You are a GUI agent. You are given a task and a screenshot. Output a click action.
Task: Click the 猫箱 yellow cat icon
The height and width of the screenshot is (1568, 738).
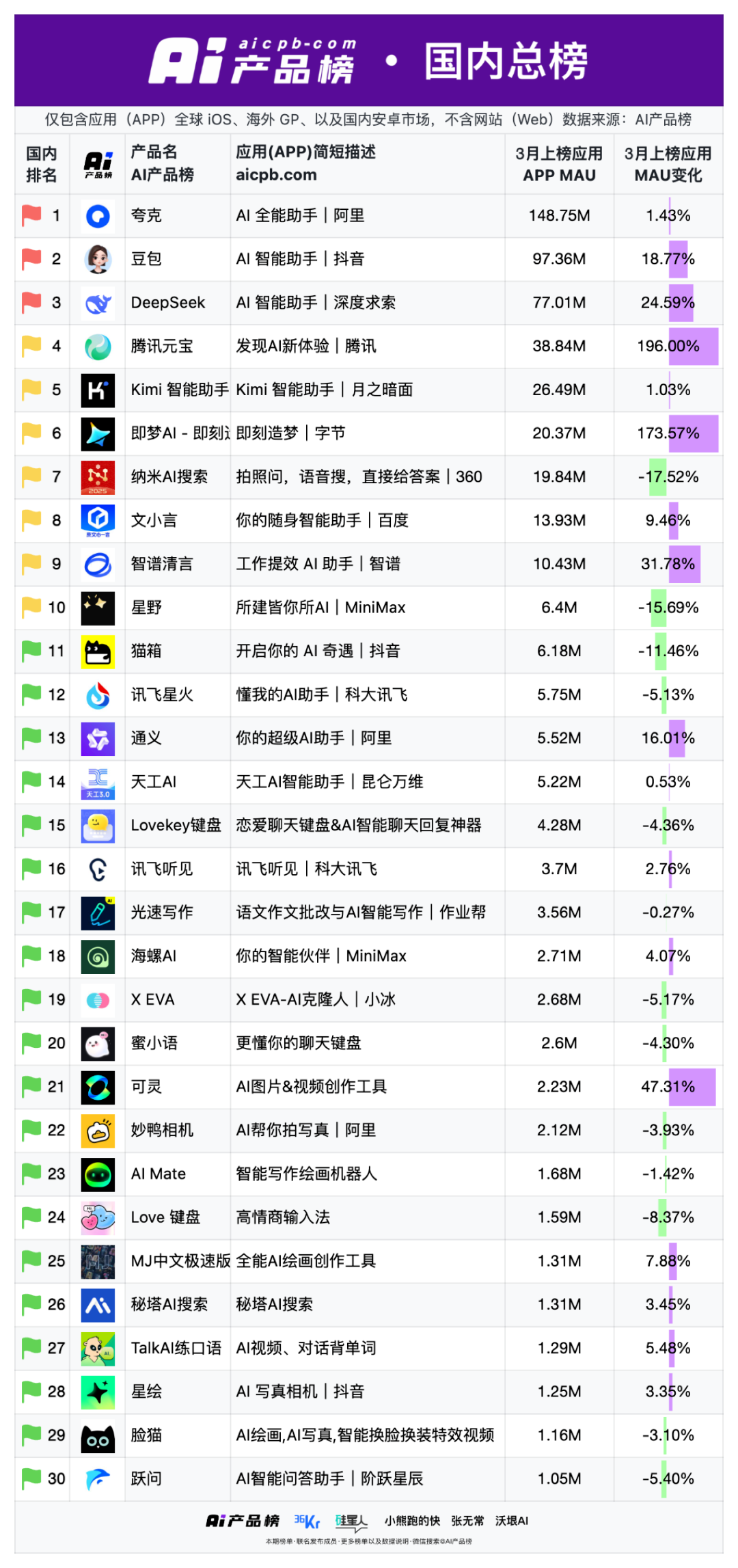pos(98,651)
